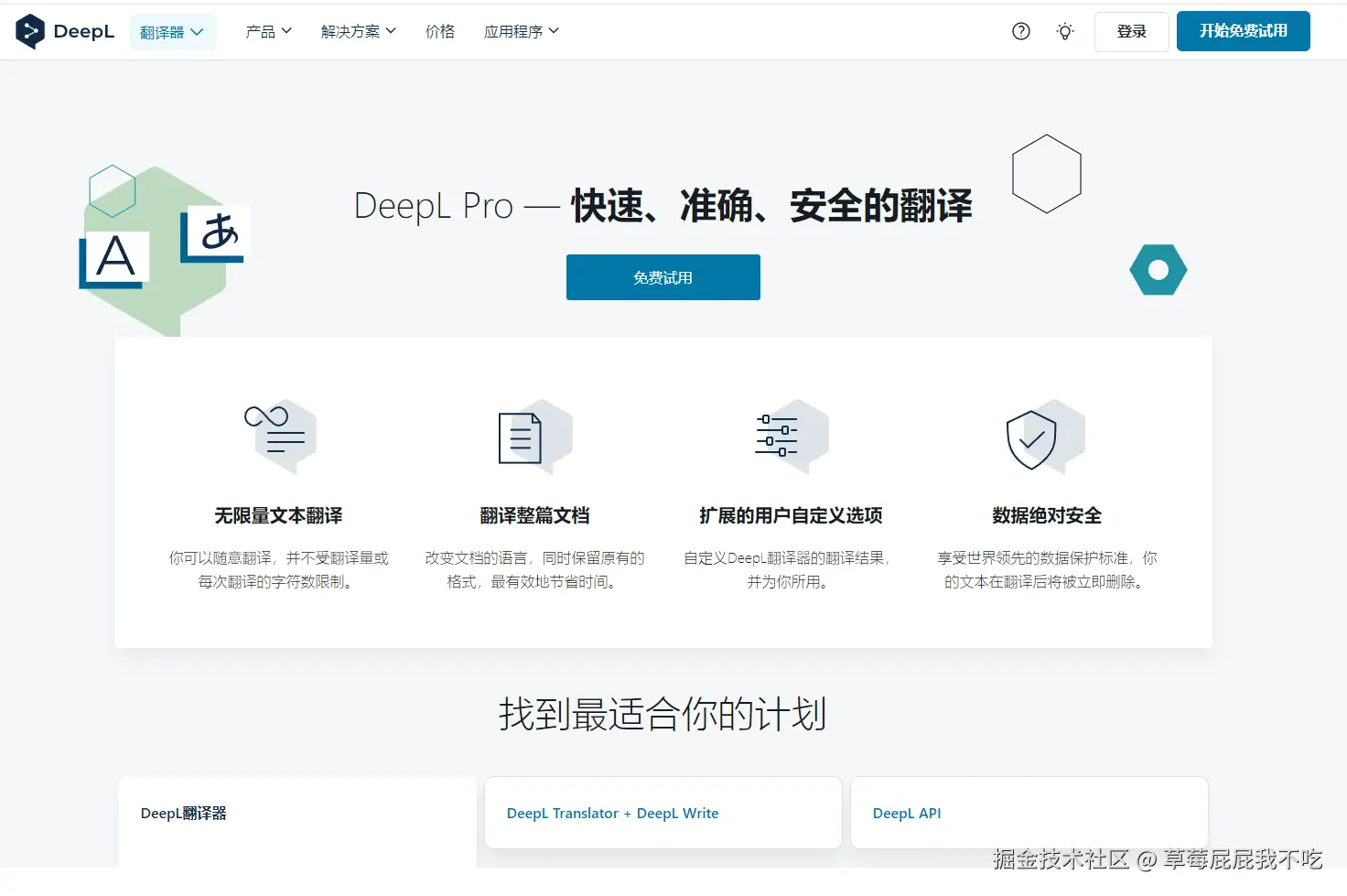
Task: Expand the 翻译器 dropdown
Action: [x=172, y=32]
